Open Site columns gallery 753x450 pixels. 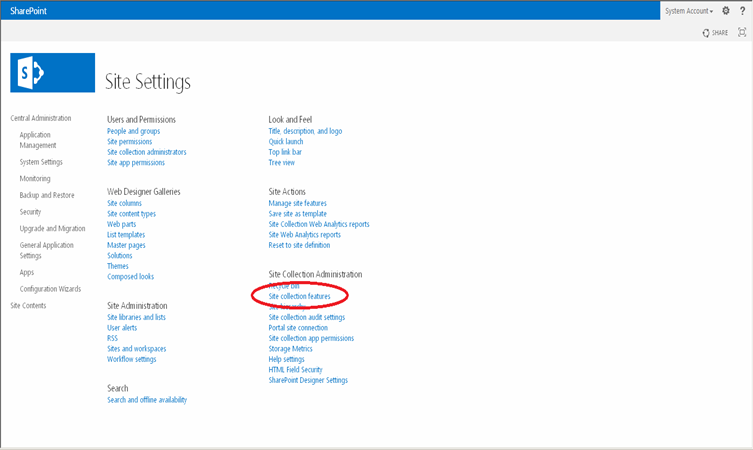click(124, 203)
